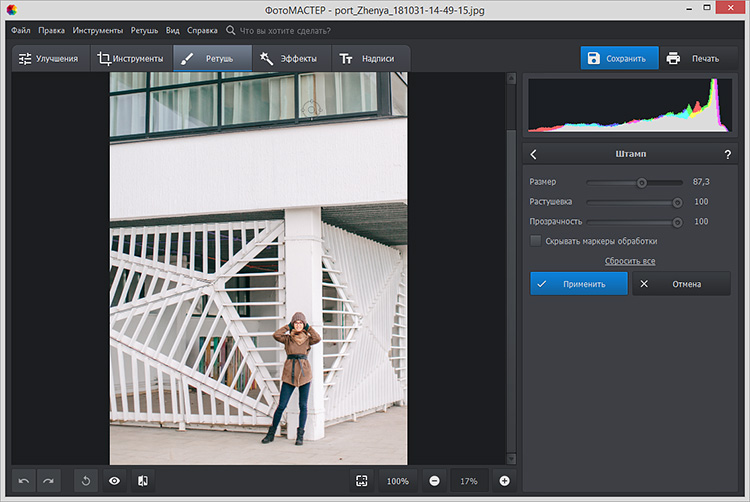This screenshot has width=750, height=502.
Task: Click the help question mark icon
Action: tap(727, 154)
